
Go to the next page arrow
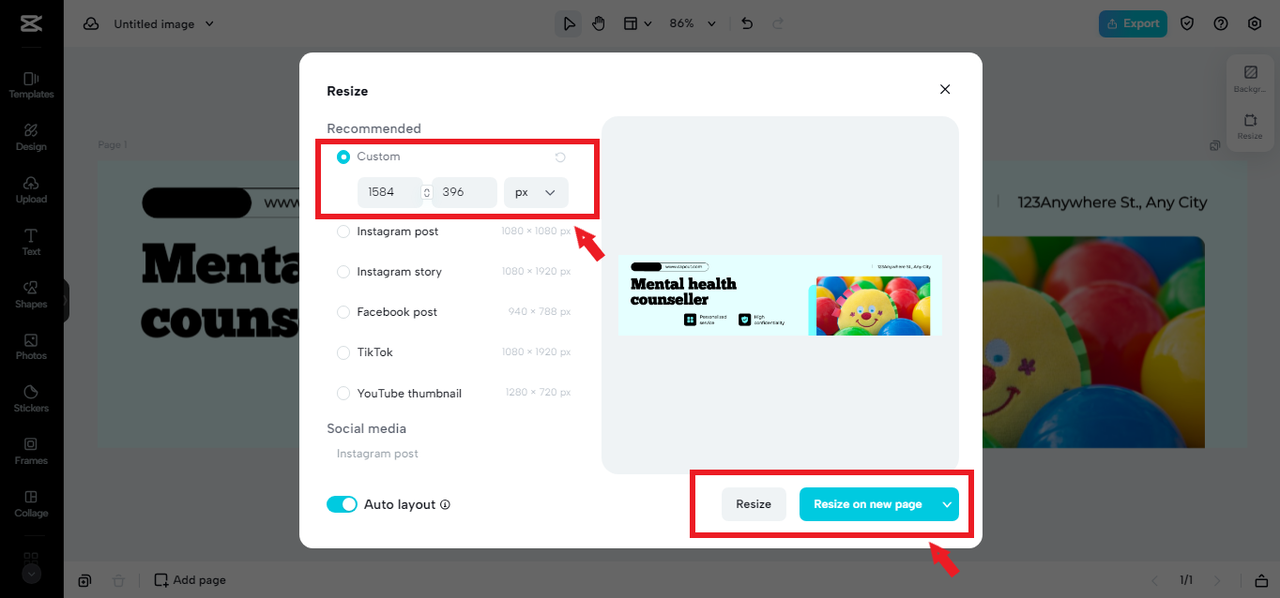(x=1217, y=580)
